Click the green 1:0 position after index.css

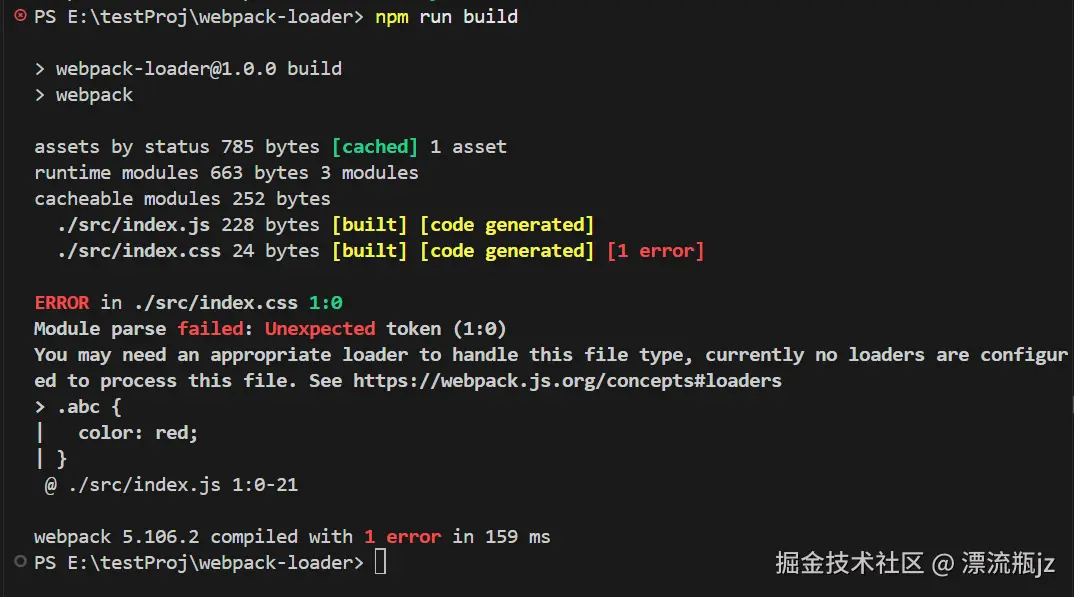coord(325,303)
